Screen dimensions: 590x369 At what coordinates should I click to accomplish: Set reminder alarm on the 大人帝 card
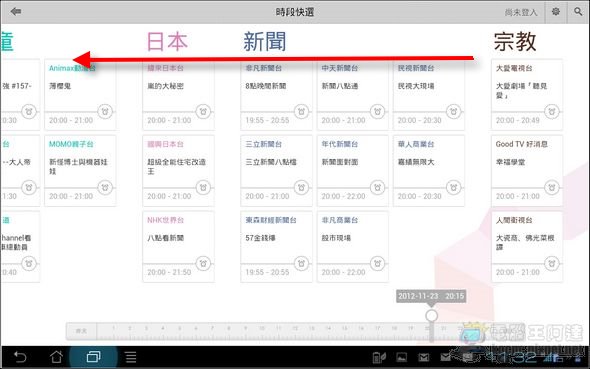pos(29,187)
